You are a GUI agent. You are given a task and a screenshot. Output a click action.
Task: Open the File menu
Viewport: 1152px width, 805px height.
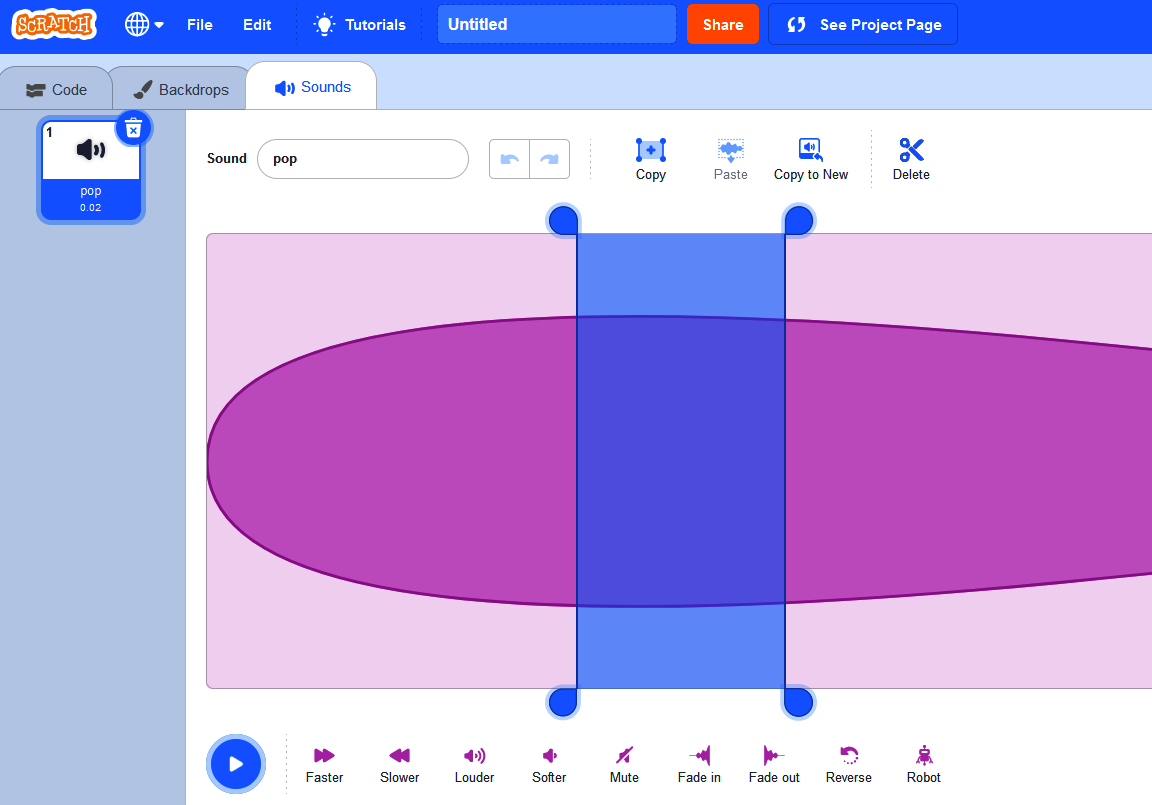[x=199, y=24]
